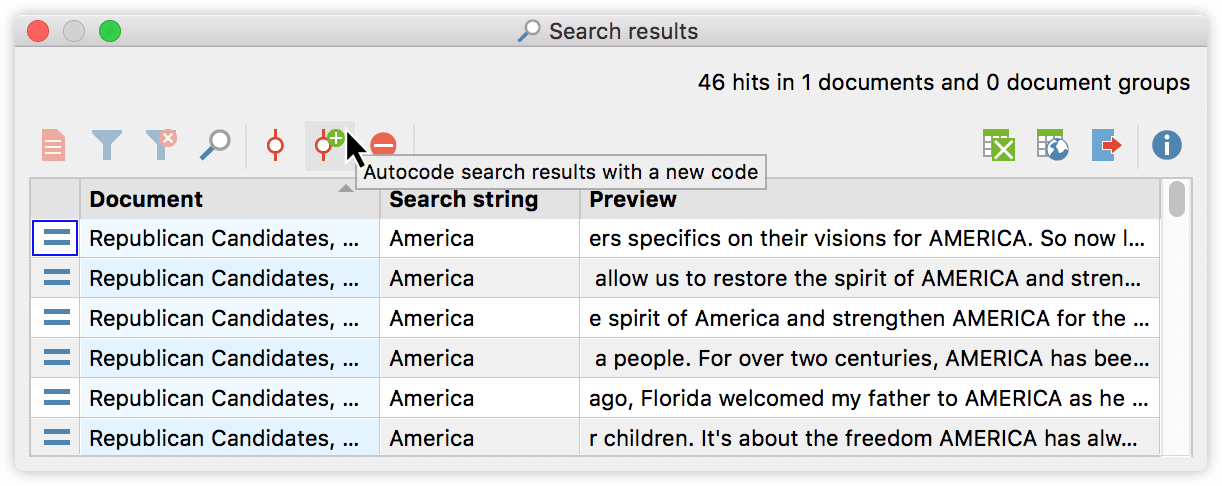This screenshot has width=1222, height=486.
Task: Click the Search string column header
Action: click(480, 199)
